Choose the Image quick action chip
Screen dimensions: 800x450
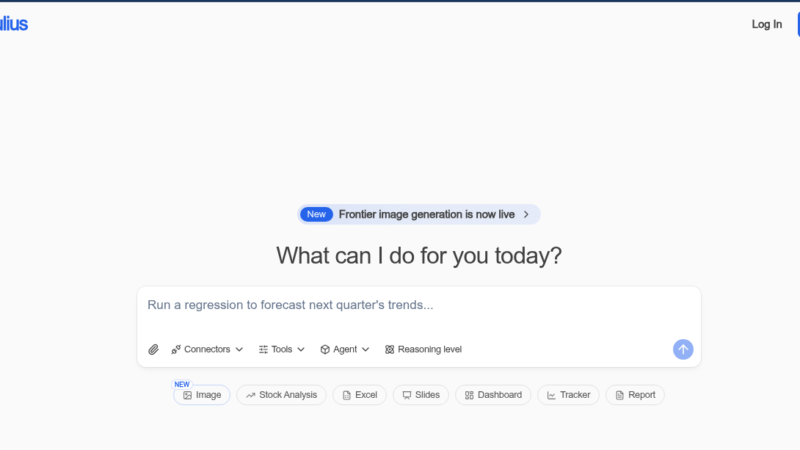(x=202, y=395)
